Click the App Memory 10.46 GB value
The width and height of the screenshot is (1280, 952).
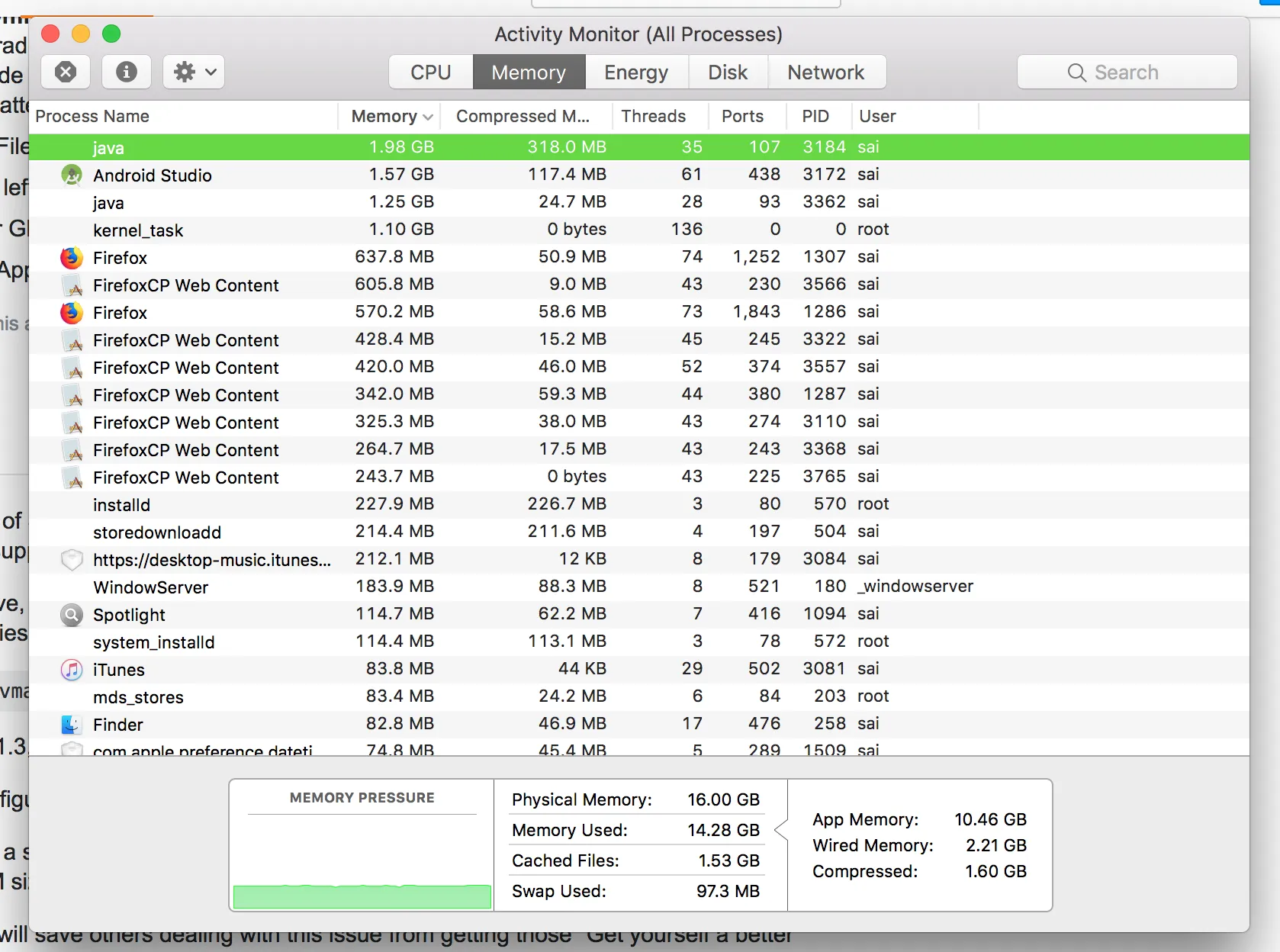pyautogui.click(x=990, y=819)
